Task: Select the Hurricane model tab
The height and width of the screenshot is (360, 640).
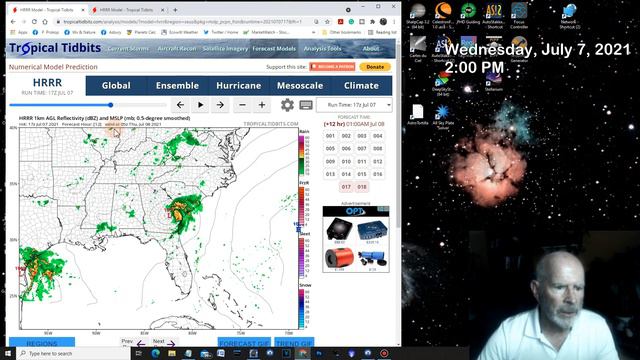Action: [x=238, y=85]
